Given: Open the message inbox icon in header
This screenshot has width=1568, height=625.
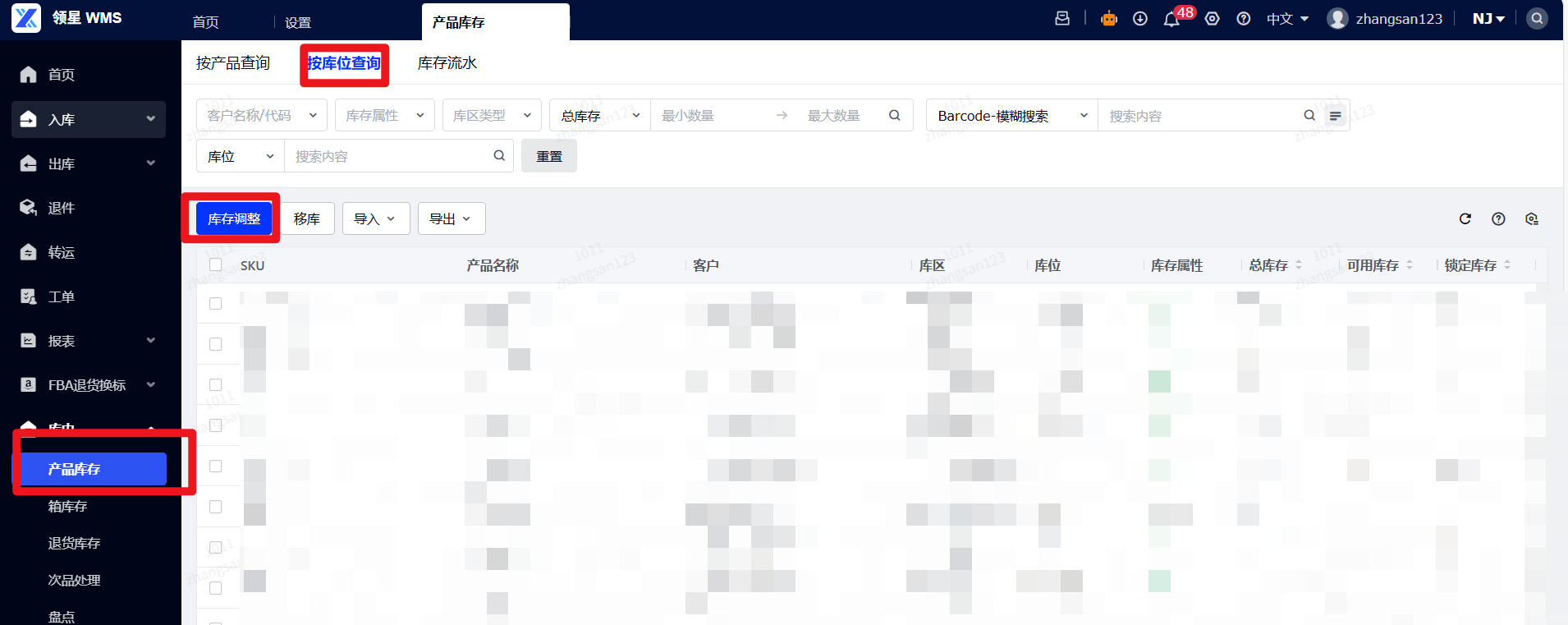Looking at the screenshot, I should (x=1062, y=18).
